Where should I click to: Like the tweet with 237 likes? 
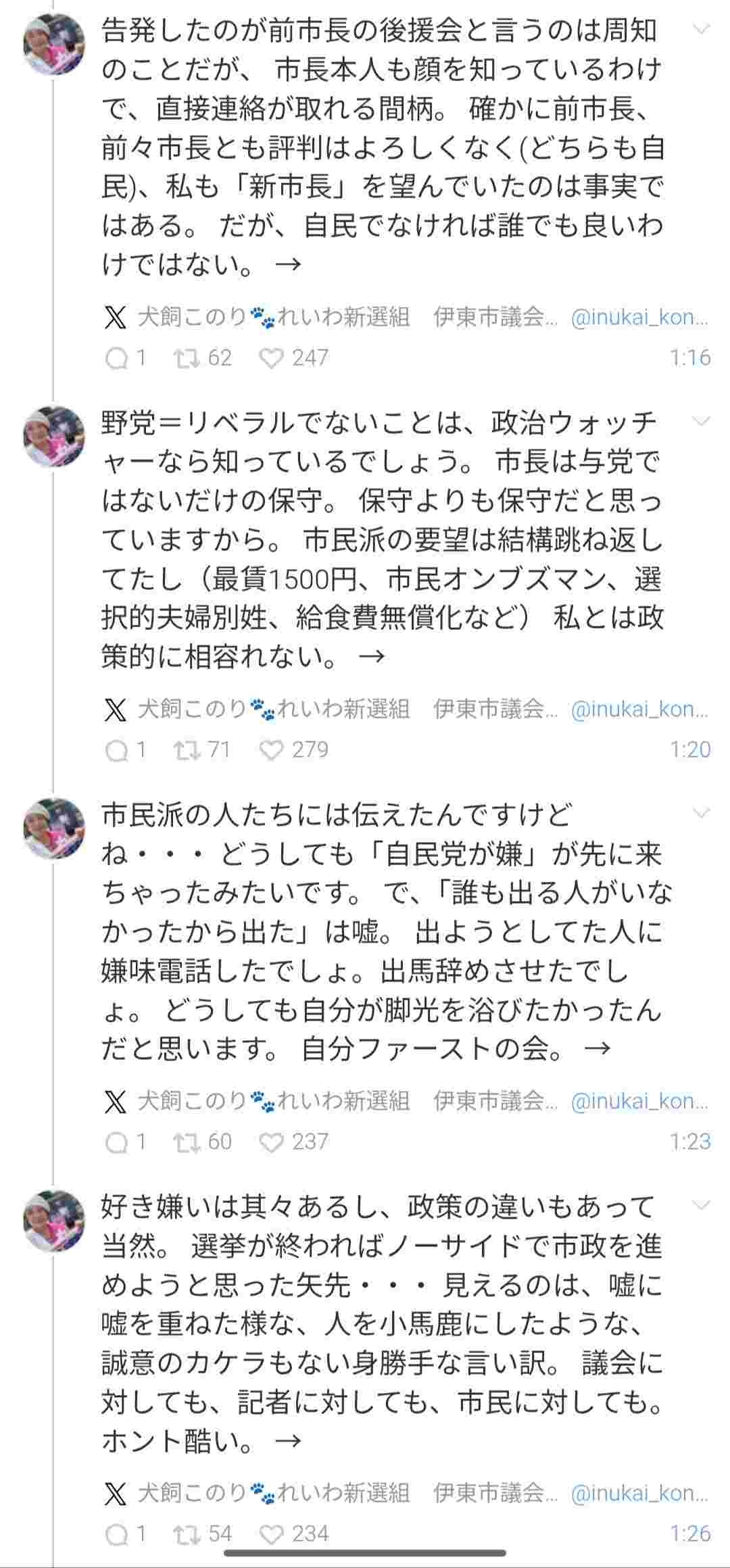[272, 1142]
